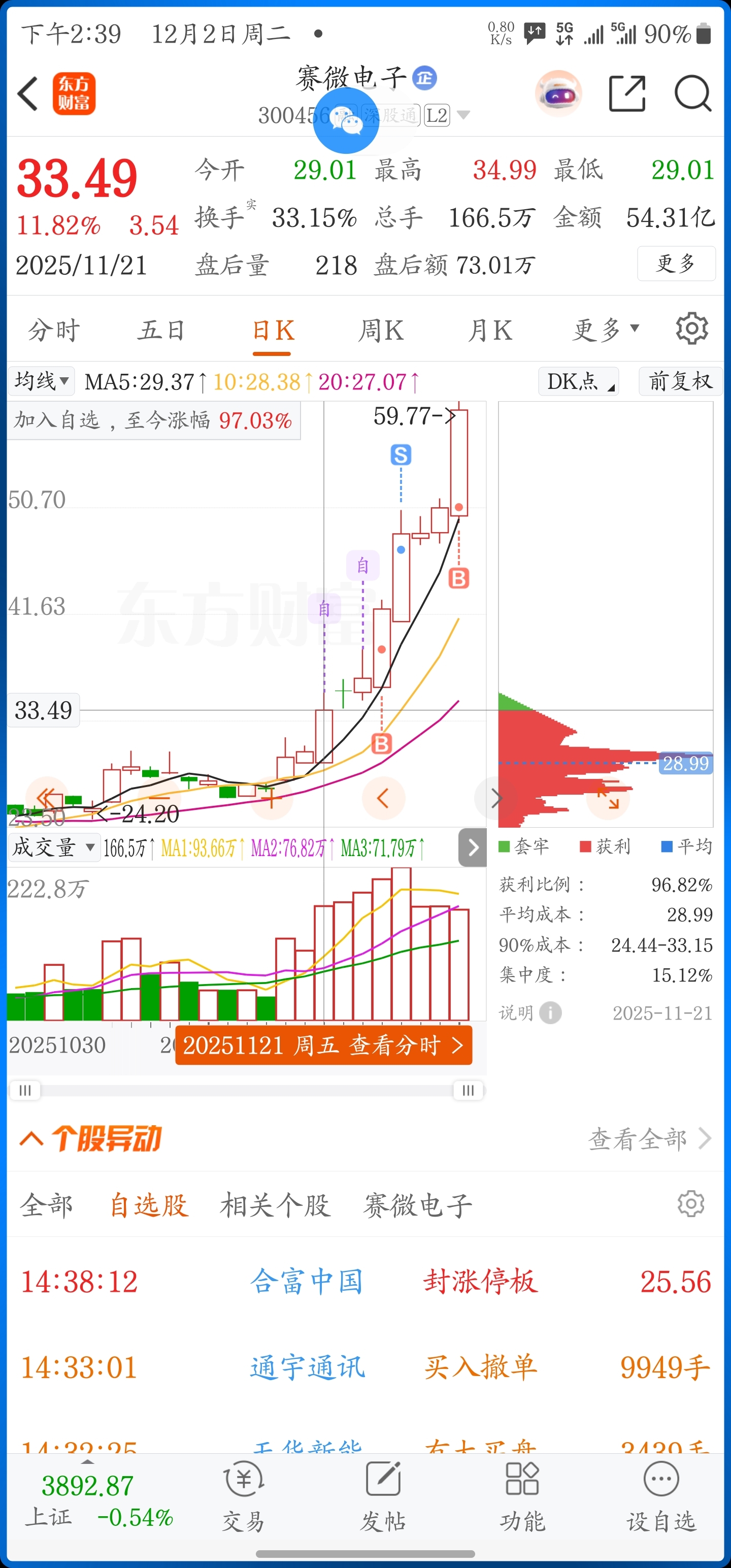
Task: Tap the blue 企 badge beside stock name
Action: [424, 78]
